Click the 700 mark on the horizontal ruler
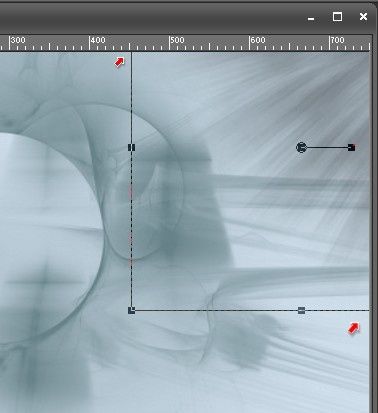 pos(337,40)
